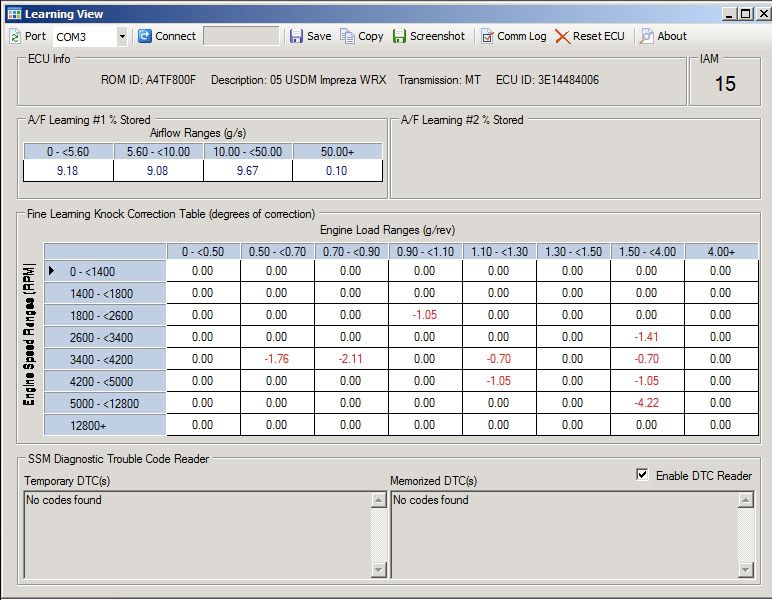
Task: Click the 9.67 airflow learning cell
Action: click(x=248, y=171)
